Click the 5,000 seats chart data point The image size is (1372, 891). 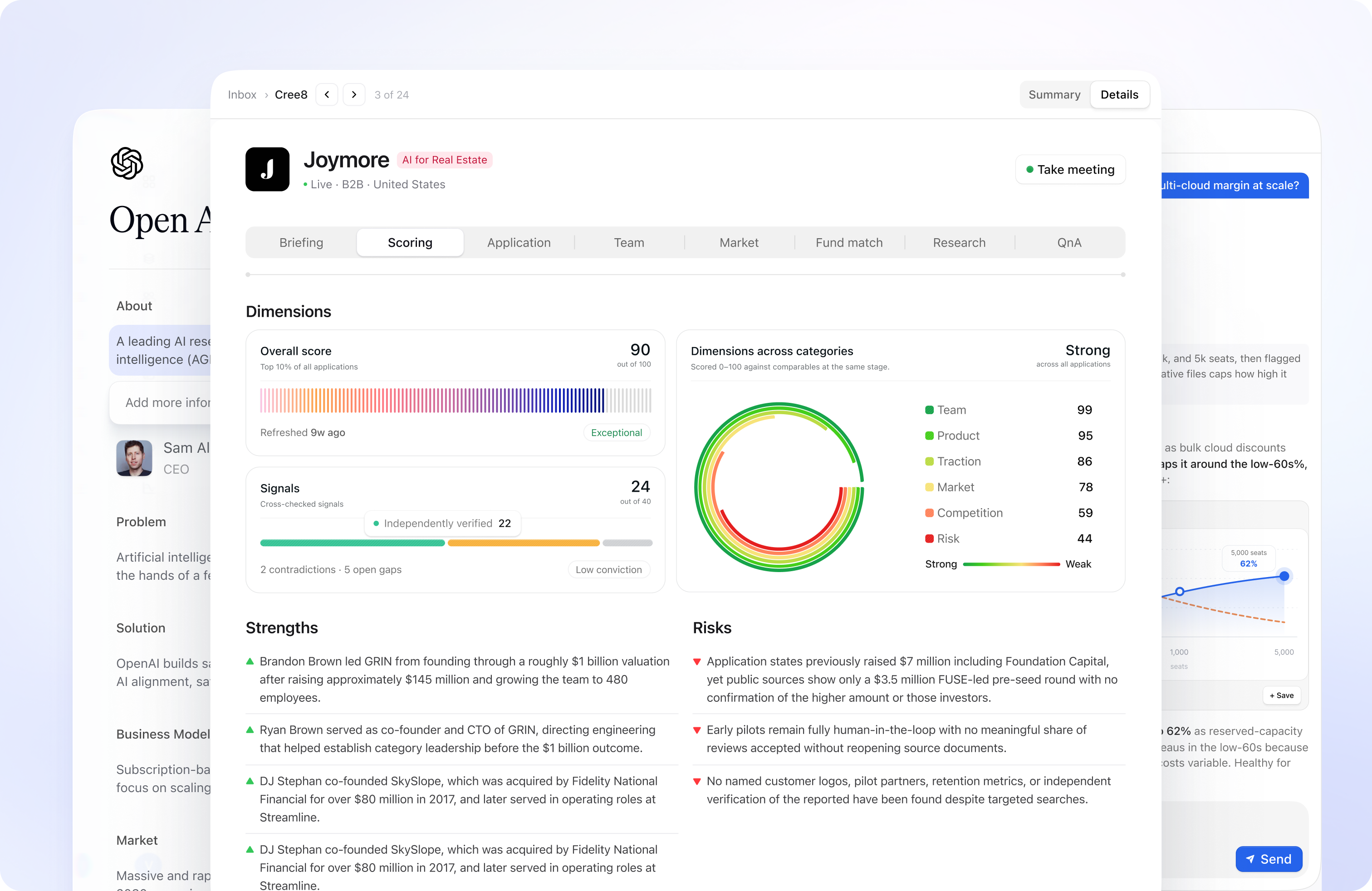[x=1284, y=576]
